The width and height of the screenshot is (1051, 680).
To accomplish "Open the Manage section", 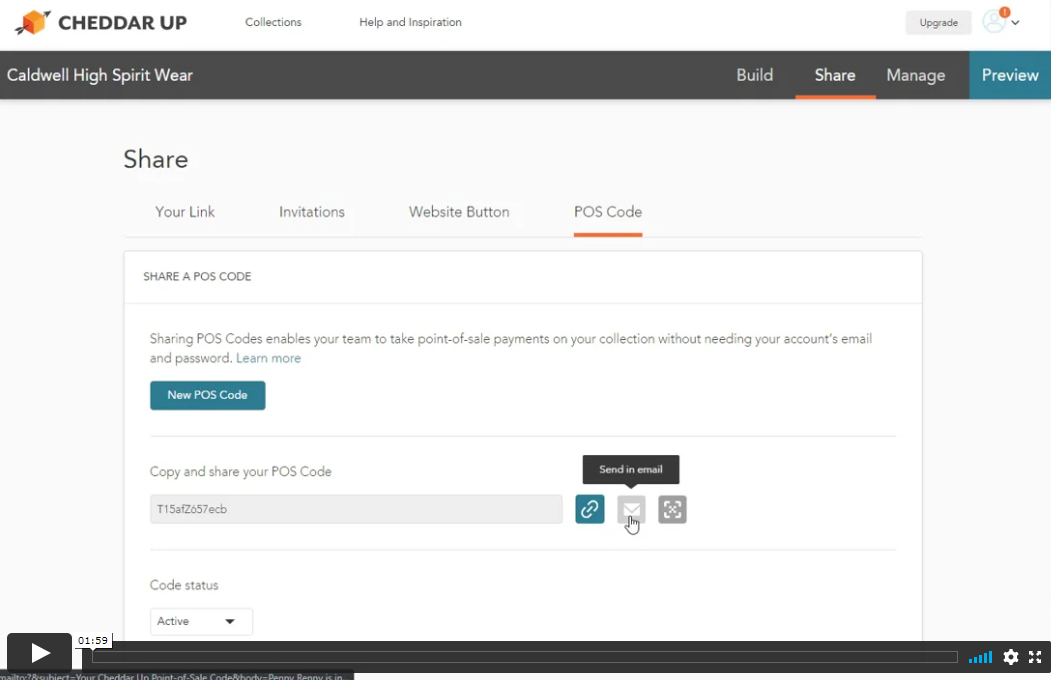I will pos(915,75).
